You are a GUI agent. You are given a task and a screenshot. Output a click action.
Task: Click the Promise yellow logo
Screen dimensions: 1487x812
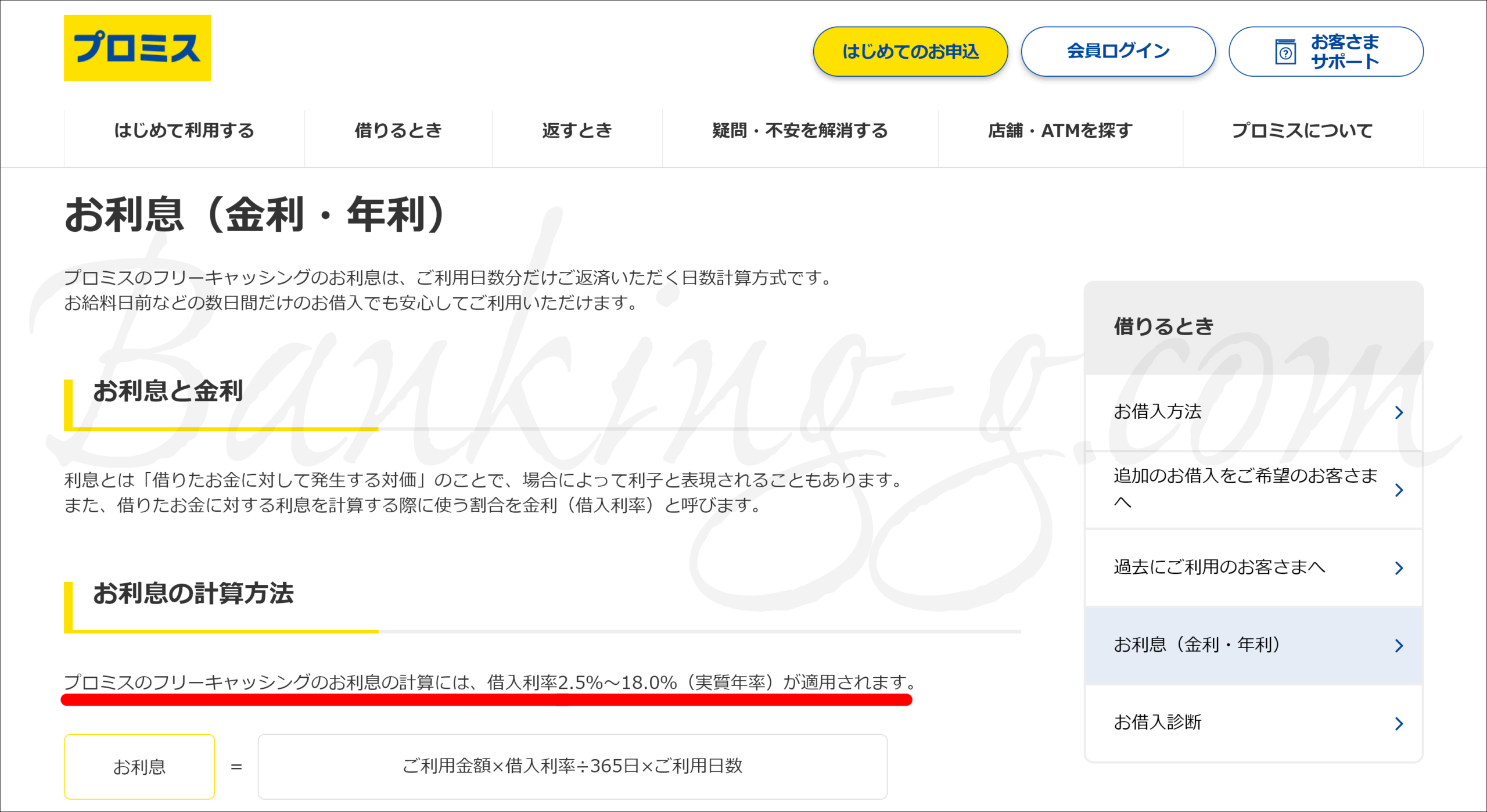point(137,48)
